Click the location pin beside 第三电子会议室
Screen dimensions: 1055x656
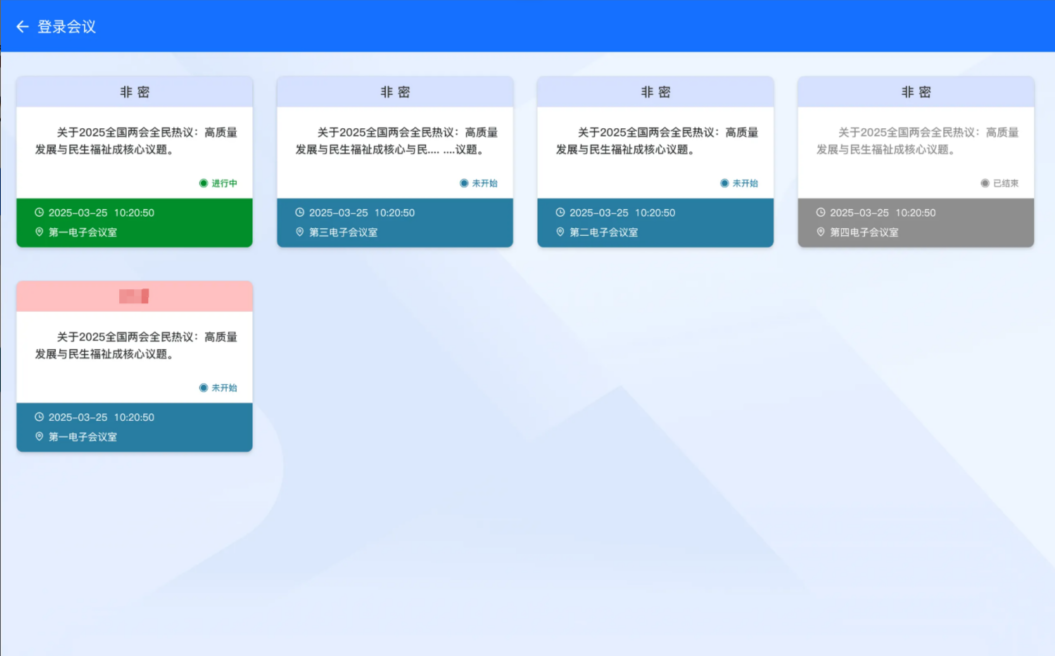299,231
